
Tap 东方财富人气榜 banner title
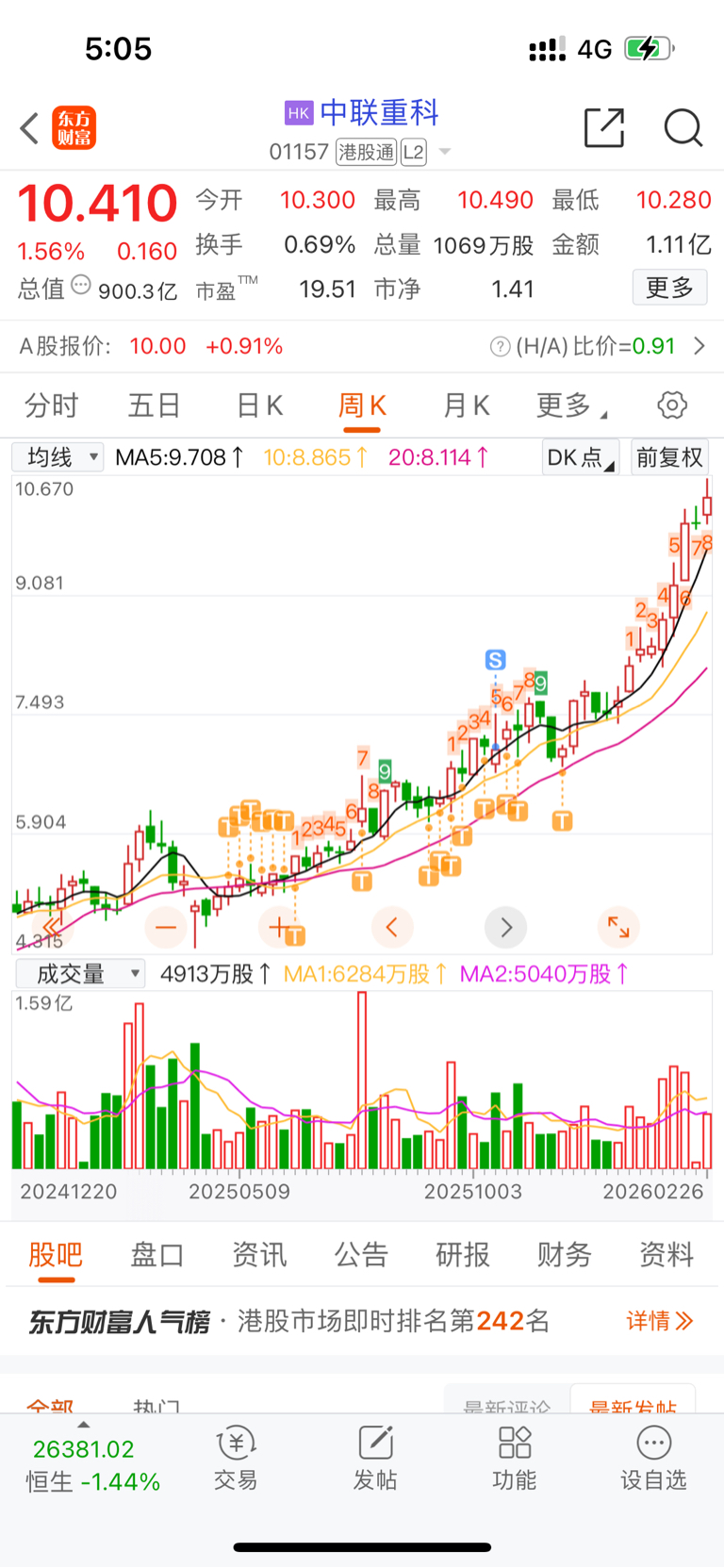[119, 1321]
